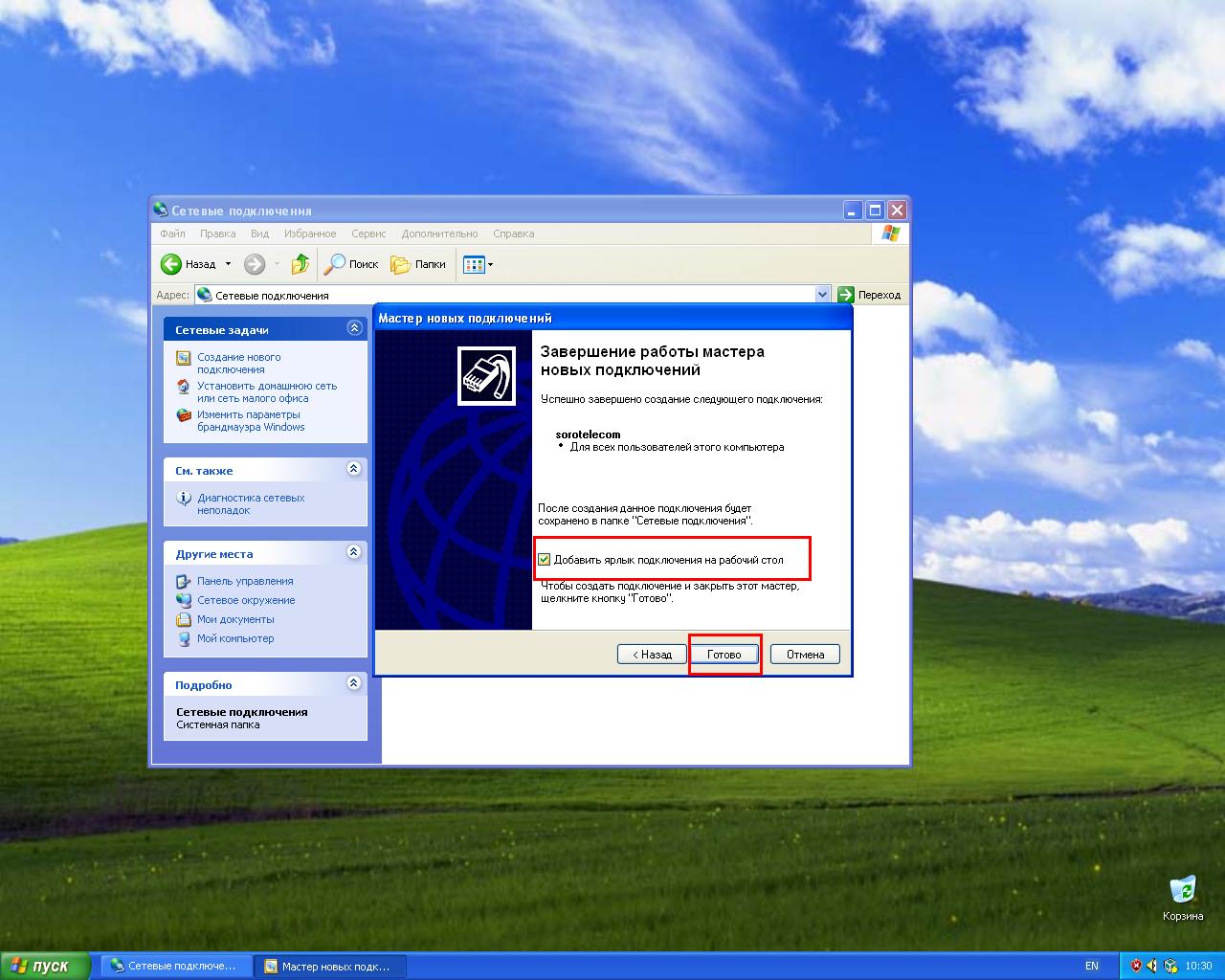Image resolution: width=1225 pixels, height=980 pixels.
Task: Toggle the Папки folders pane
Action: [x=418, y=264]
